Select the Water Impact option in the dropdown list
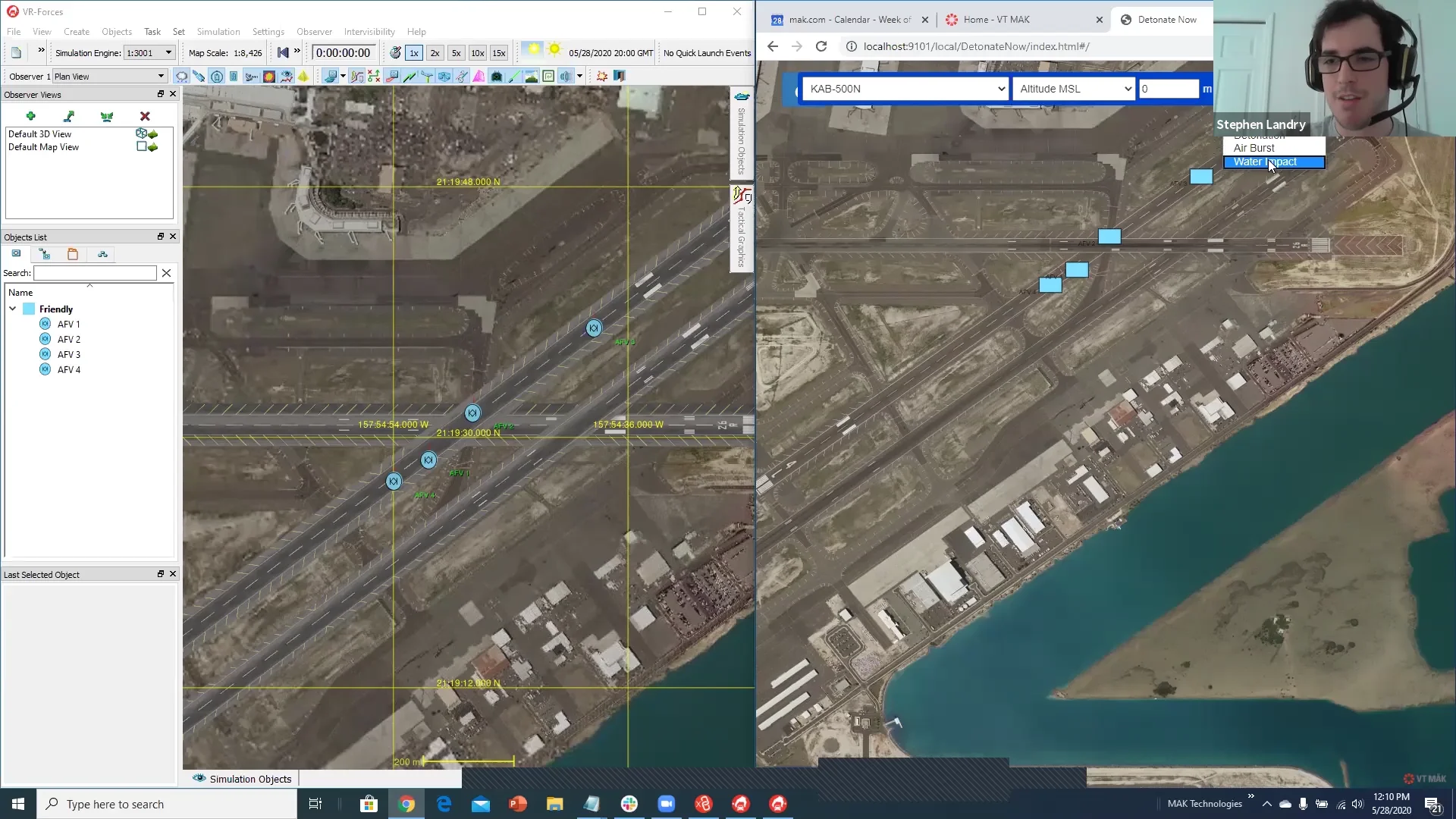 tap(1274, 162)
